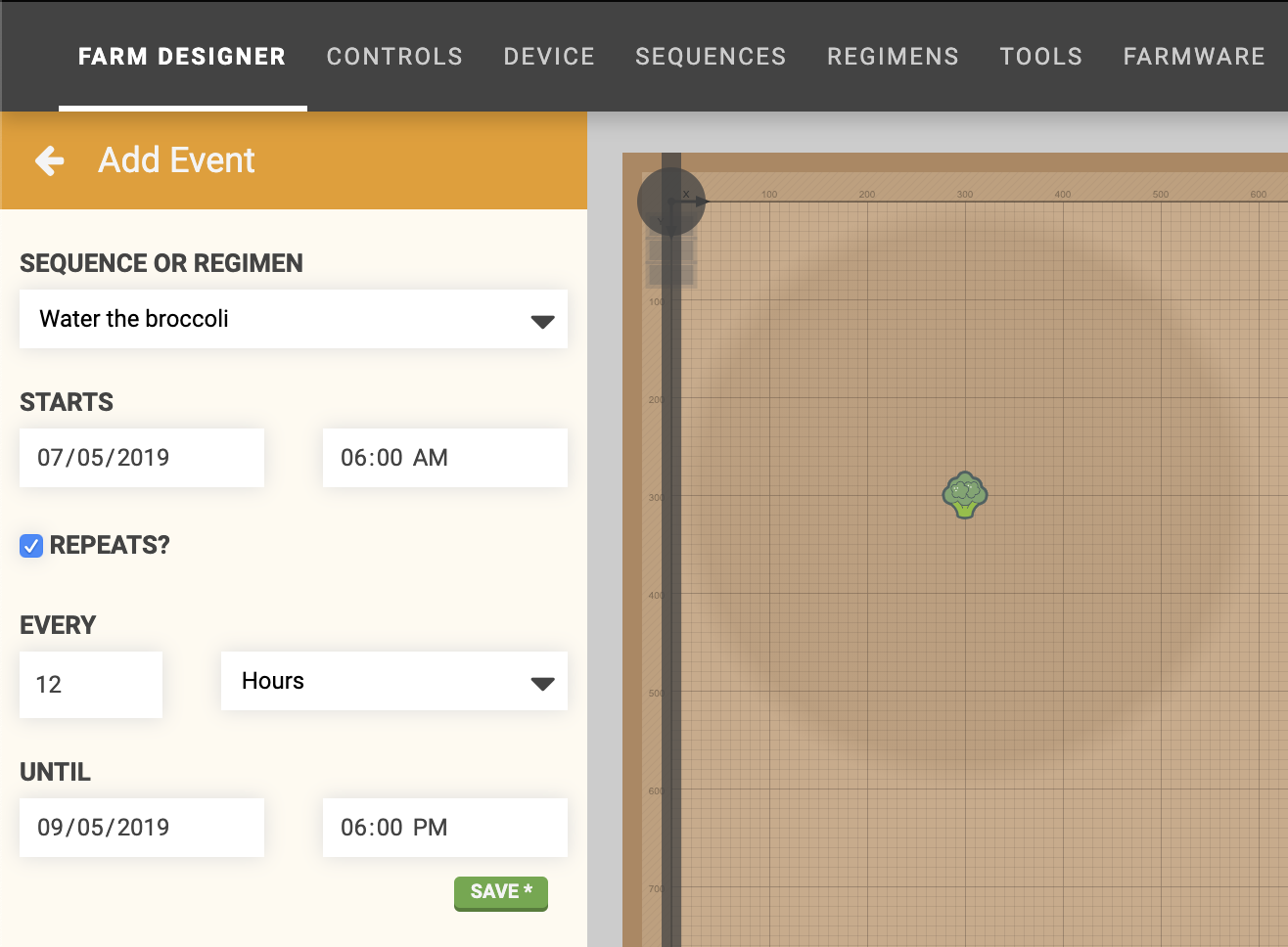The image size is (1288, 947).
Task: Edit the interval value showing 12
Action: click(x=90, y=684)
